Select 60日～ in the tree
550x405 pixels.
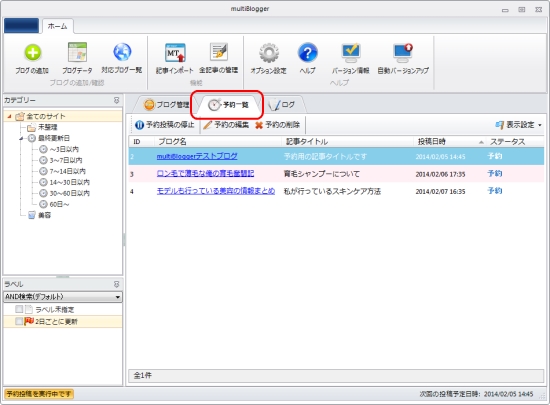tap(59, 204)
